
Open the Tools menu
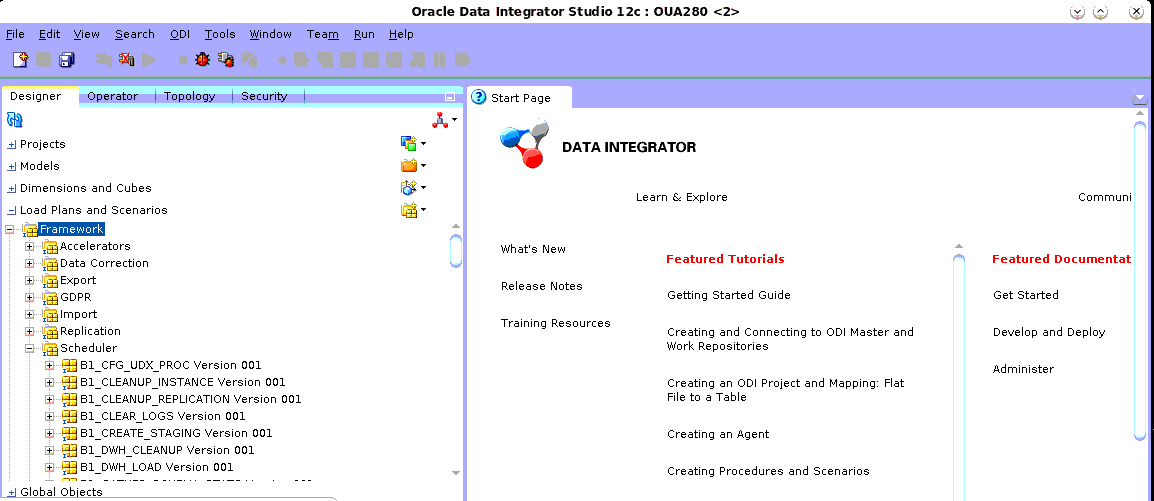(x=220, y=34)
